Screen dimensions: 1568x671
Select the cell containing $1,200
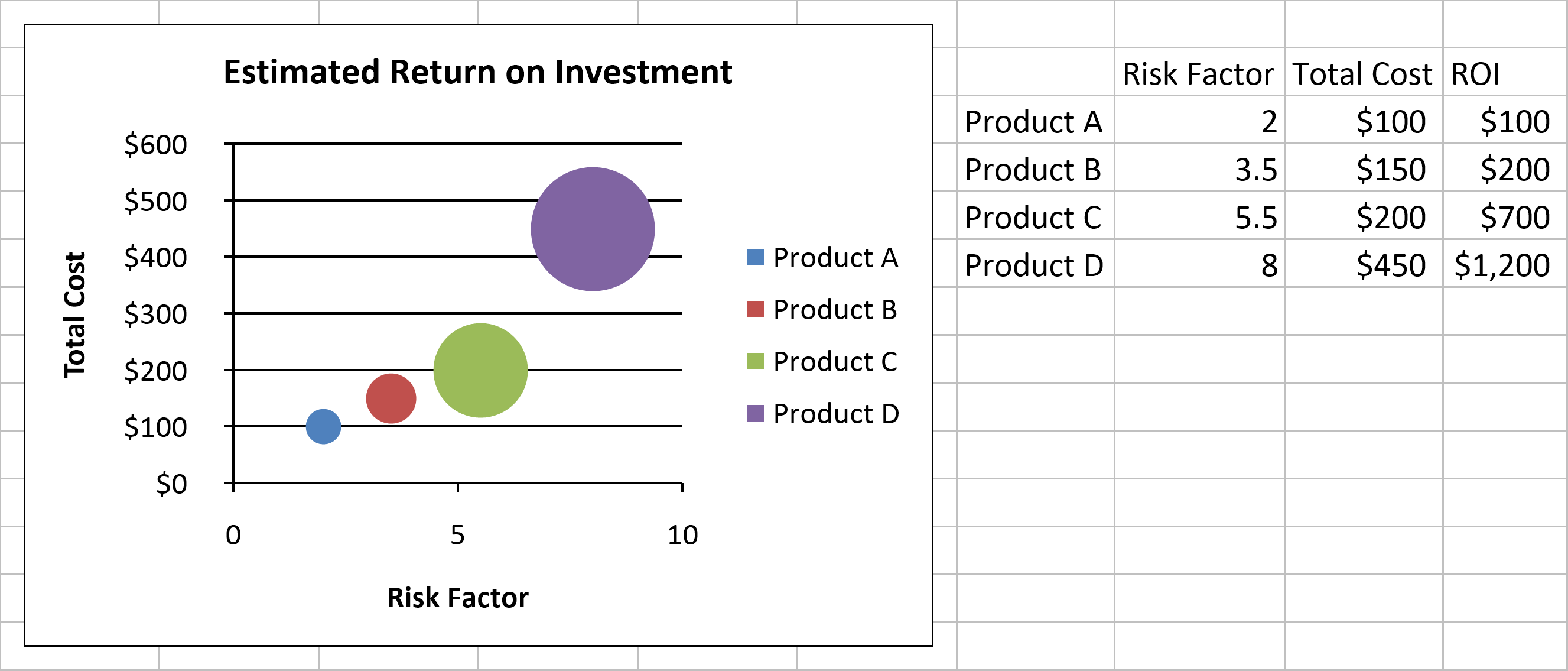[1502, 265]
